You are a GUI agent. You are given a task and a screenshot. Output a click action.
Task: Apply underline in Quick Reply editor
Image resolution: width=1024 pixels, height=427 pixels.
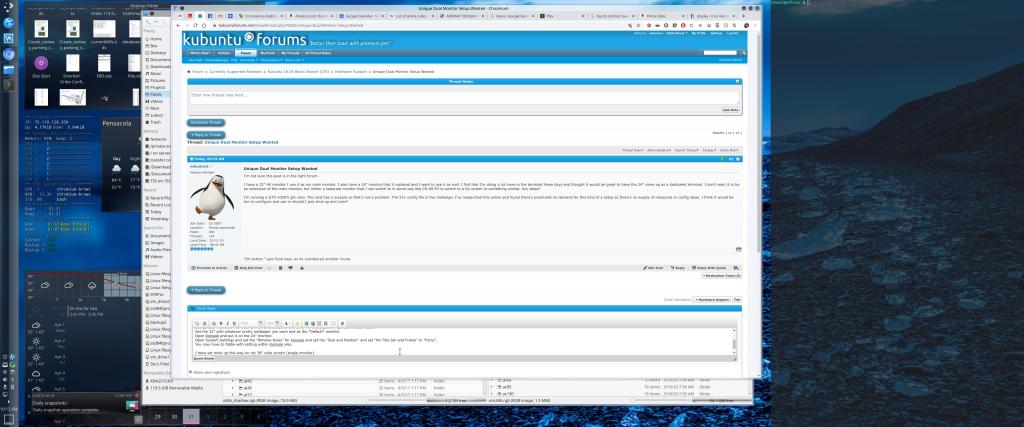[x=233, y=323]
